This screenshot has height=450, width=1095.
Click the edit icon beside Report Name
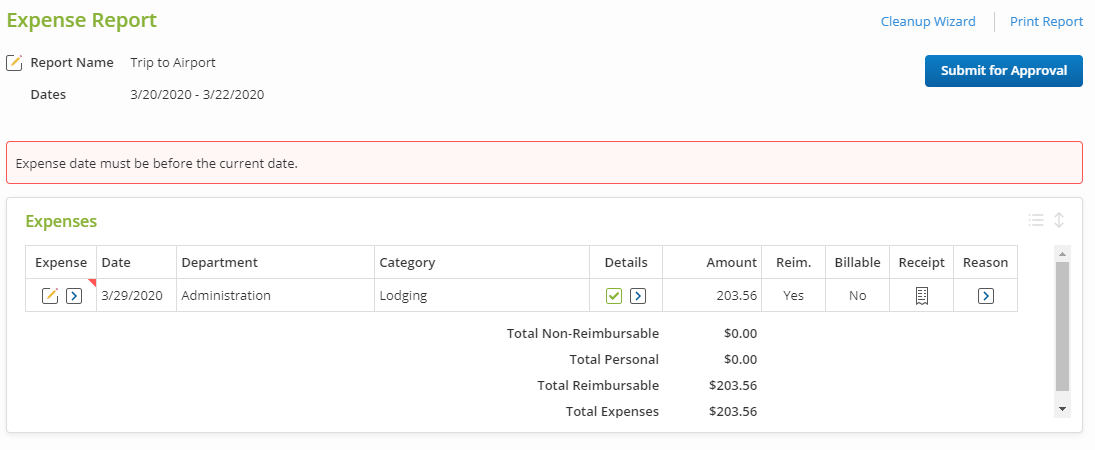(14, 63)
